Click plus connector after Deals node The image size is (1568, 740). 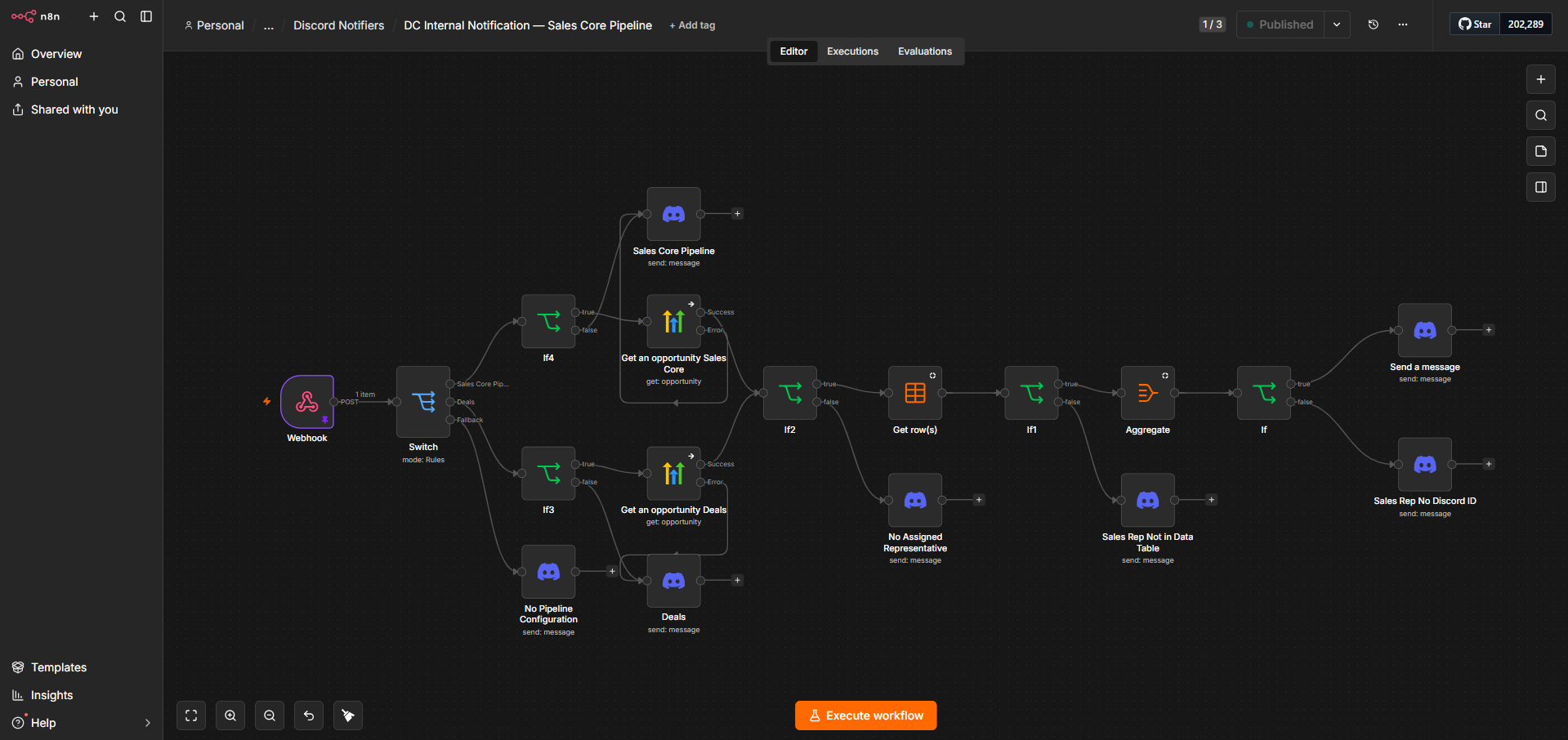pyautogui.click(x=737, y=581)
